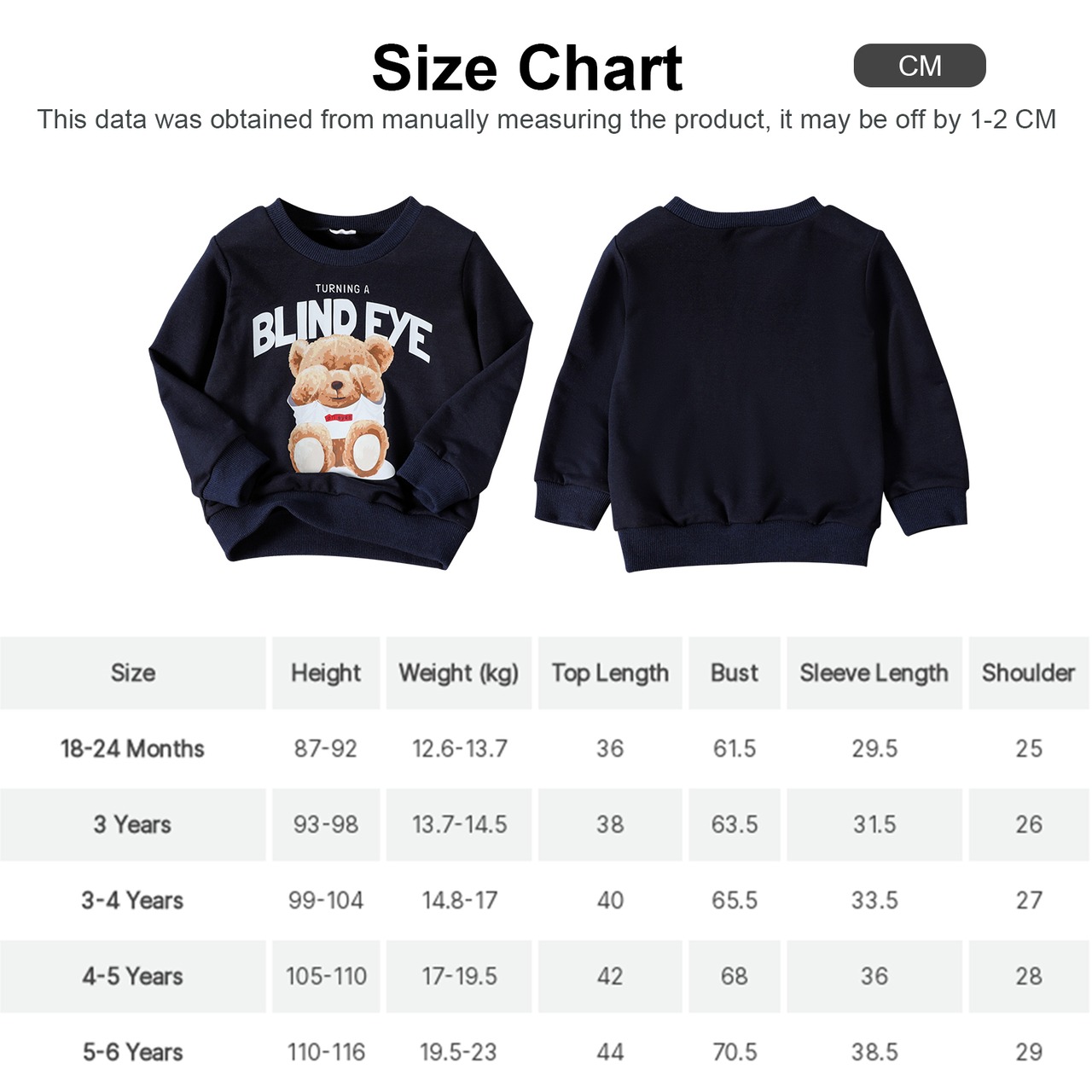Pick the 5-6 Years size row label

click(133, 1053)
